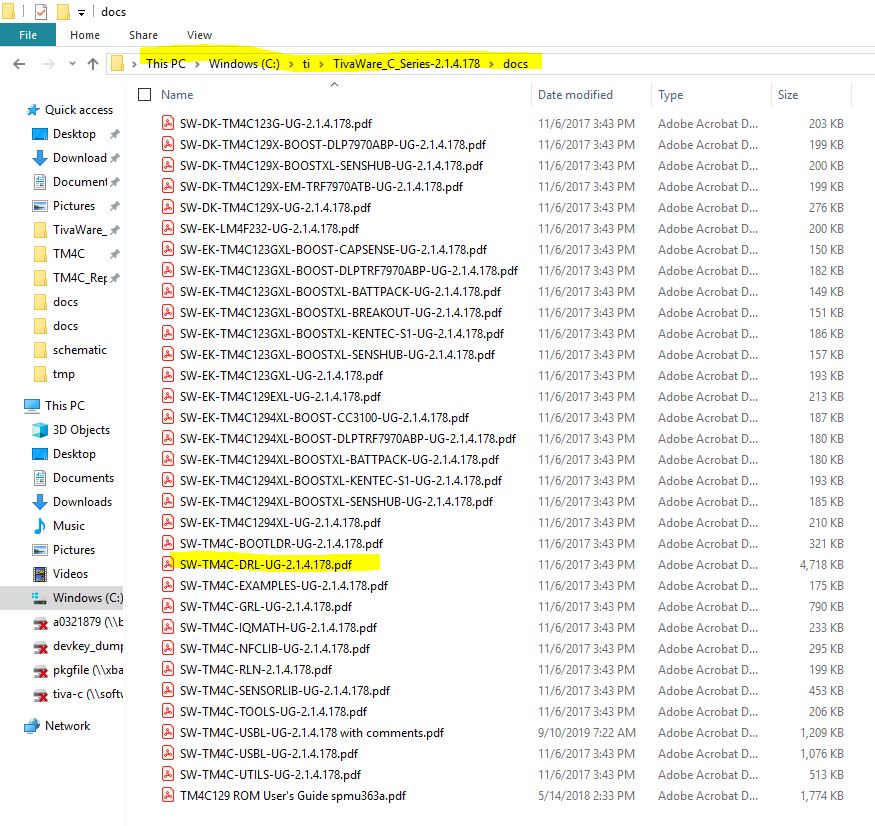
Task: Click the Properties quick access toolbar icon
Action: coord(41,12)
